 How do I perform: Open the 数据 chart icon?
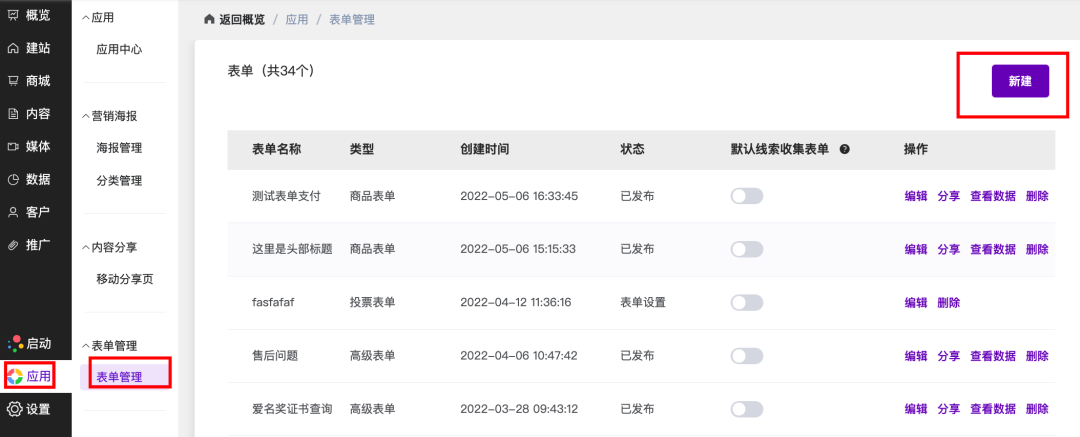(x=13, y=180)
